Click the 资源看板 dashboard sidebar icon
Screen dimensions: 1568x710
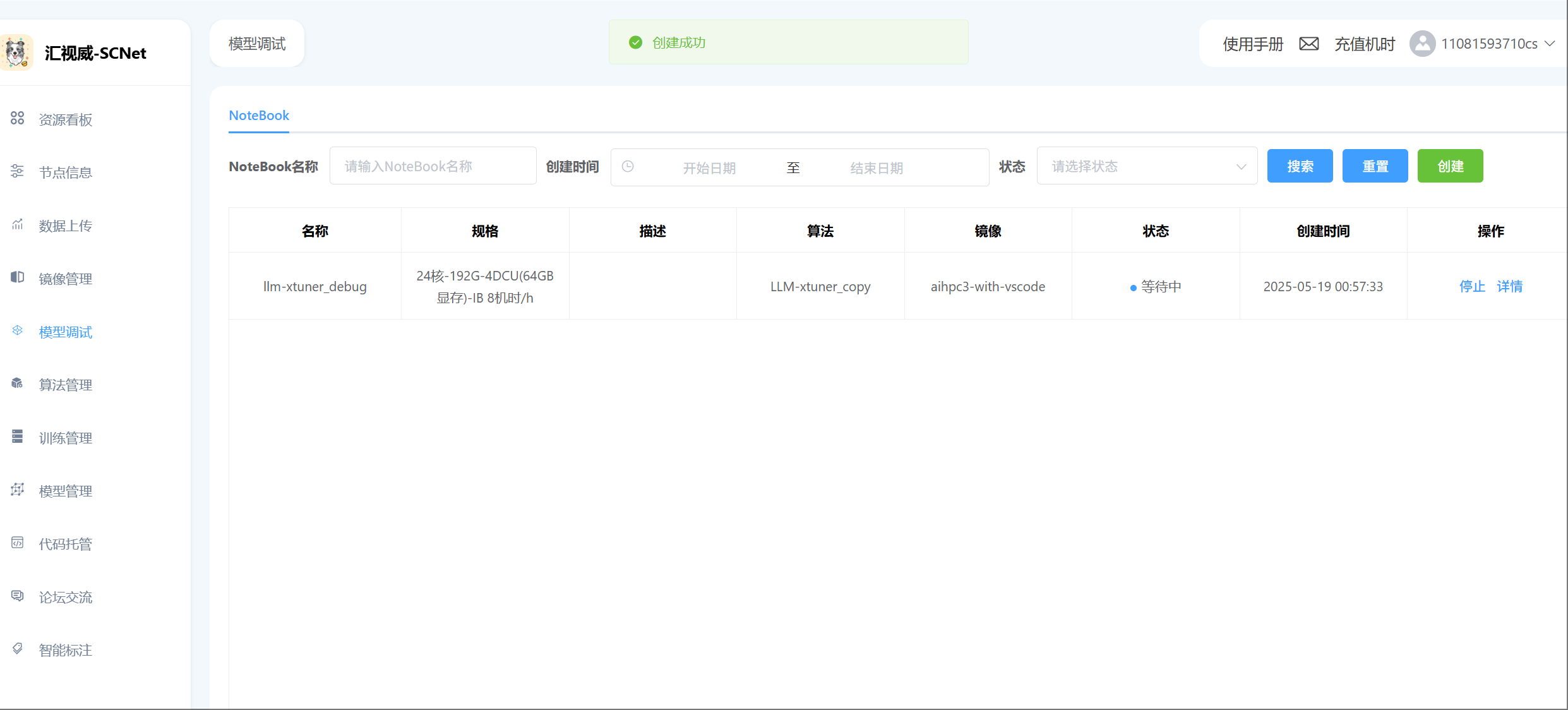pyautogui.click(x=18, y=118)
